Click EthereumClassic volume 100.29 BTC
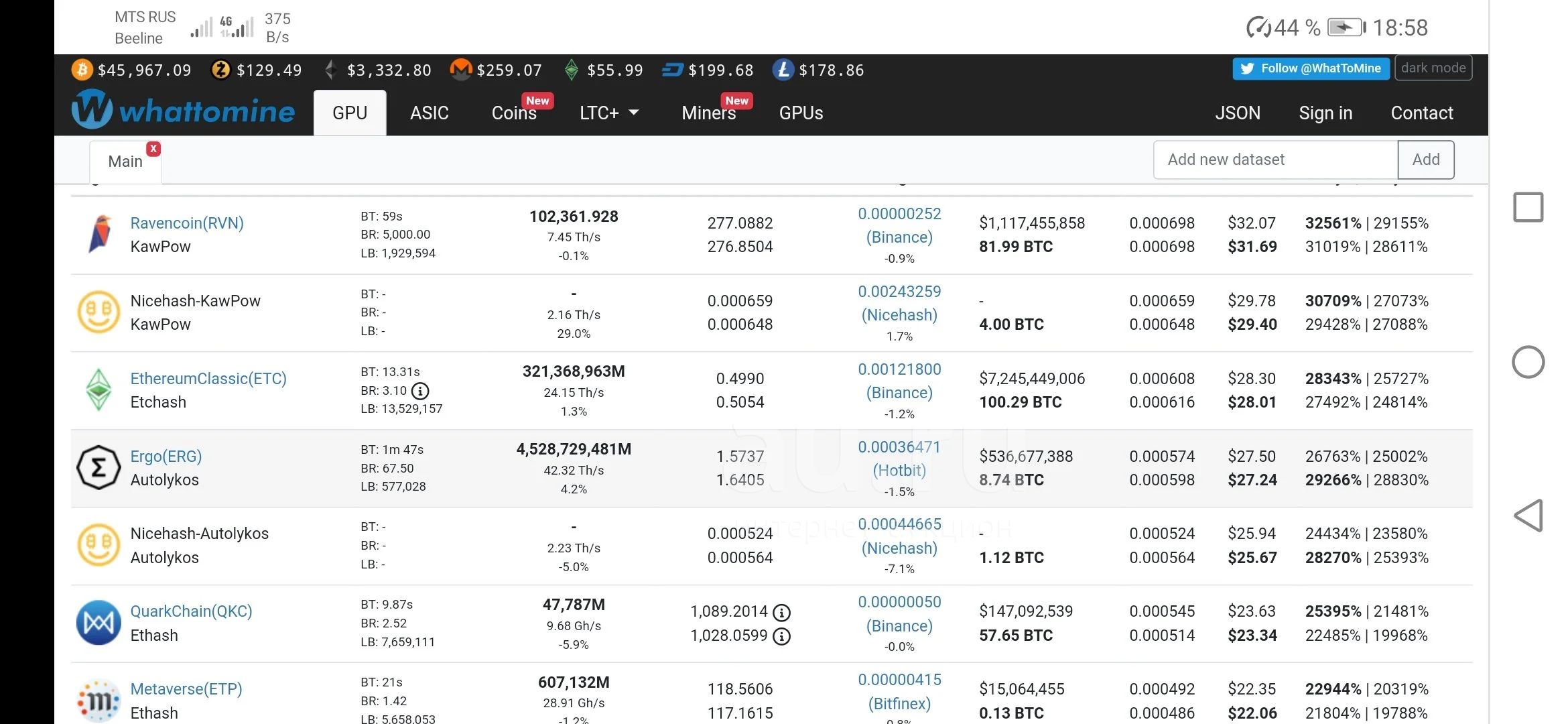This screenshot has width=1568, height=724. [x=1021, y=402]
